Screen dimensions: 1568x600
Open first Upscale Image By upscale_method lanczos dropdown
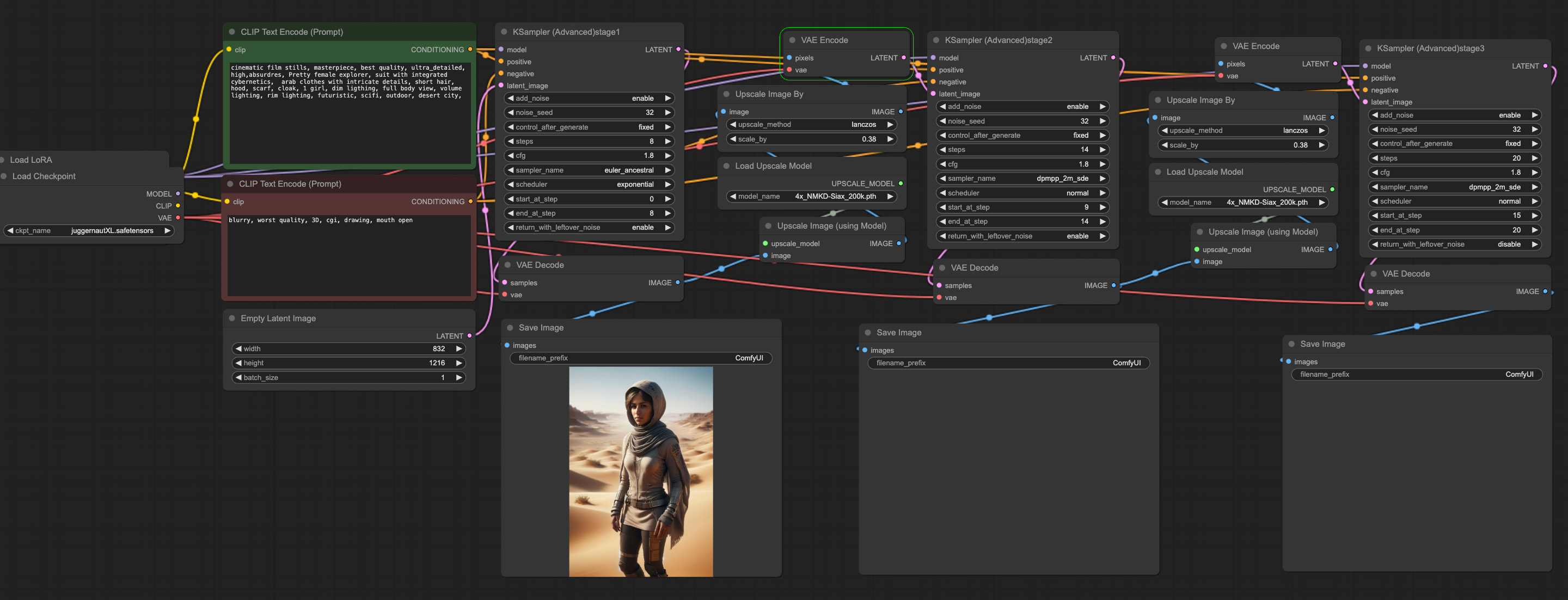[812, 124]
